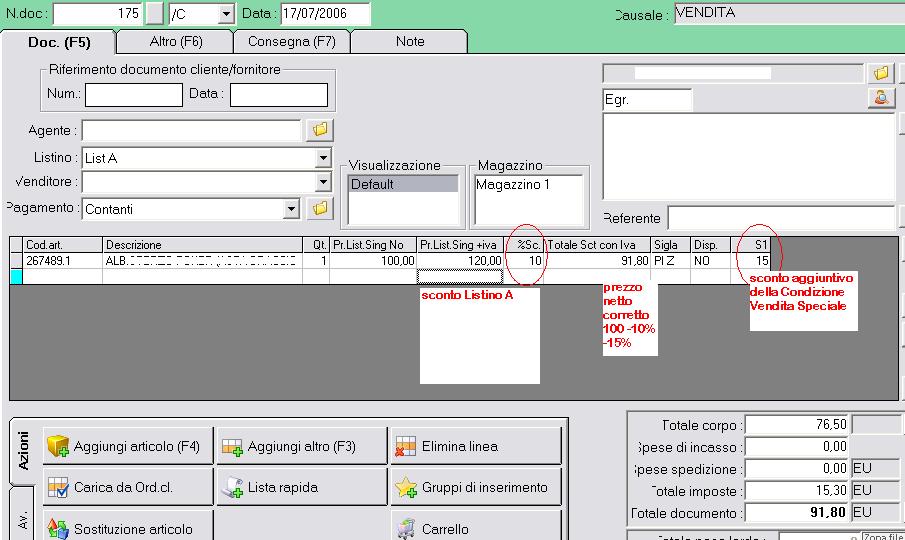This screenshot has height=540, width=905.
Task: Switch to Consegna (F7) tab
Action: pos(291,42)
